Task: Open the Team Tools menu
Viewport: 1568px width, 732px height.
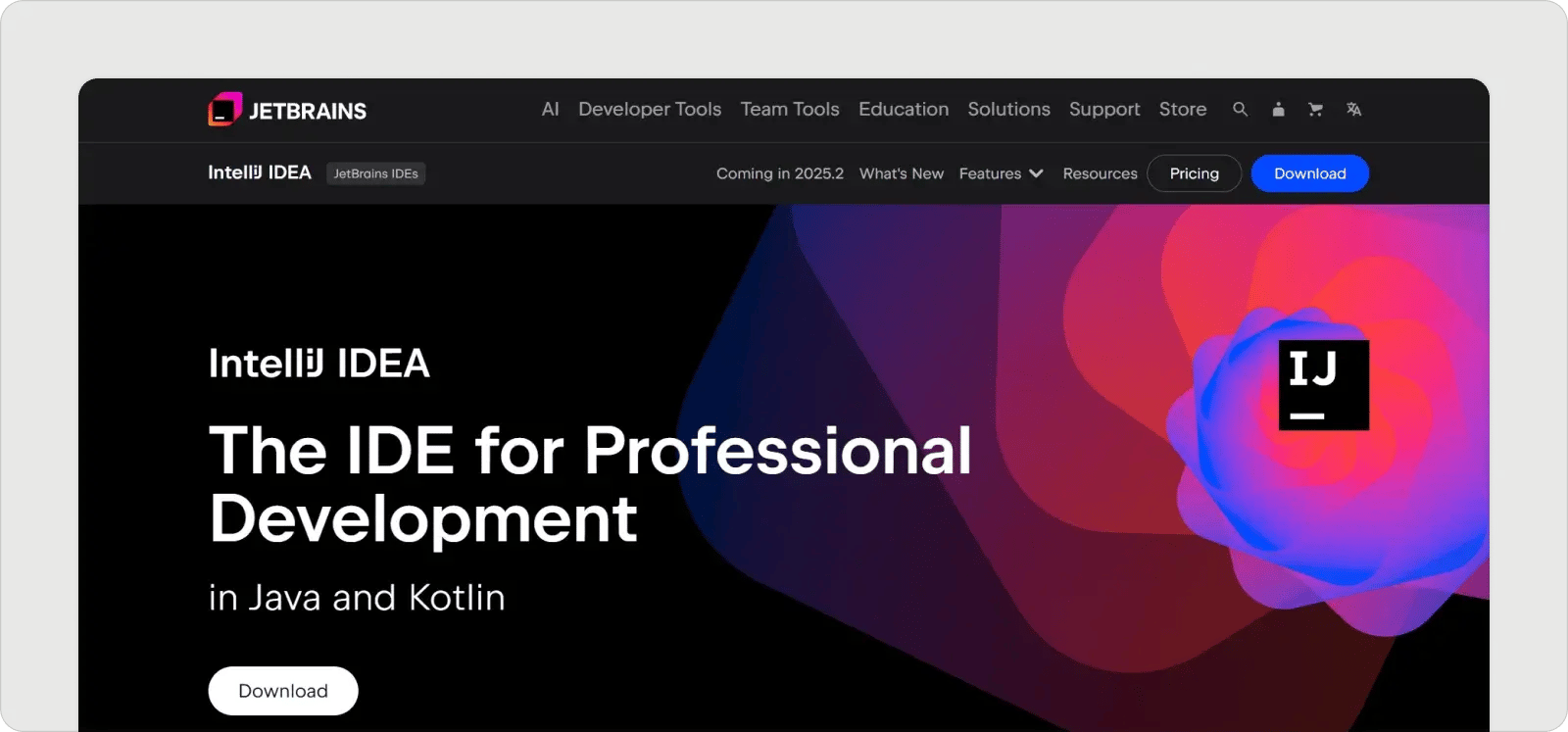Action: [x=790, y=110]
